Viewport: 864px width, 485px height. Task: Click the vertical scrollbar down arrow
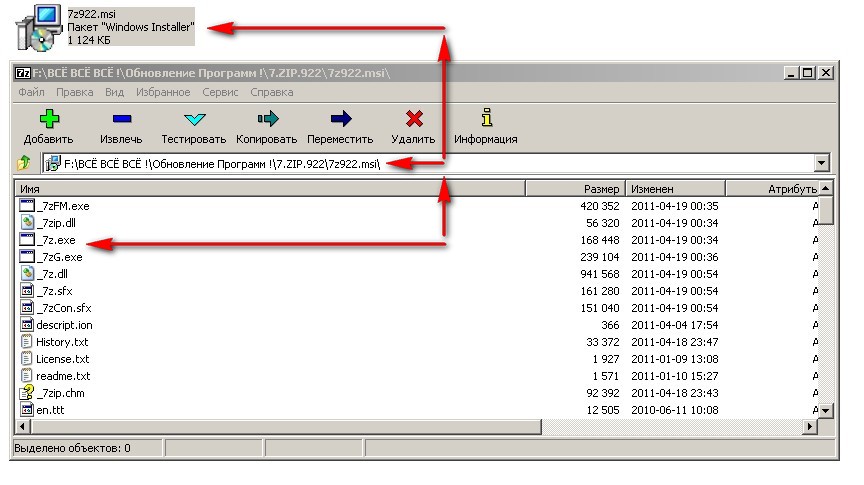click(x=825, y=411)
